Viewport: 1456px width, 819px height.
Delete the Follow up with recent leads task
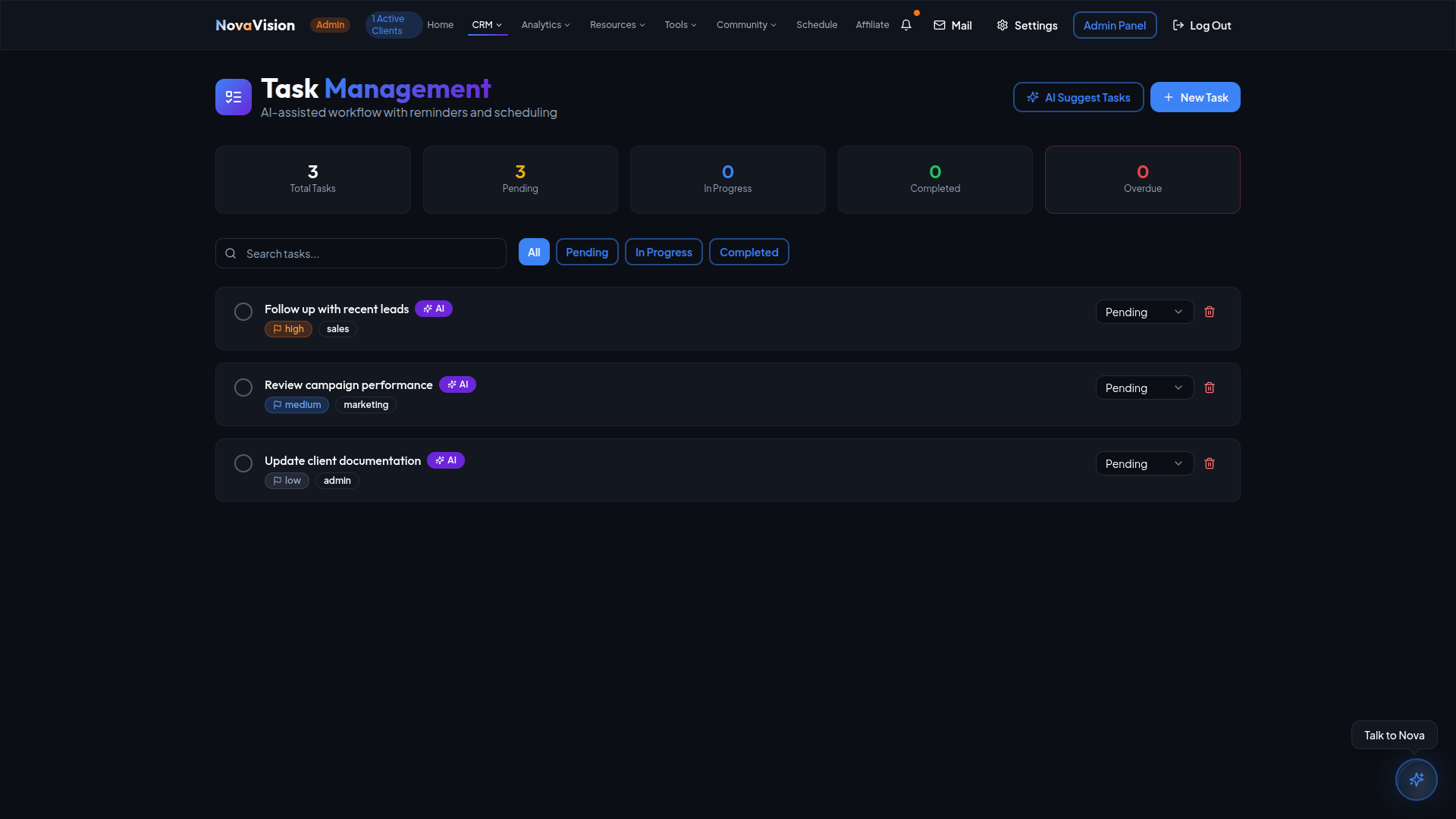1210,312
